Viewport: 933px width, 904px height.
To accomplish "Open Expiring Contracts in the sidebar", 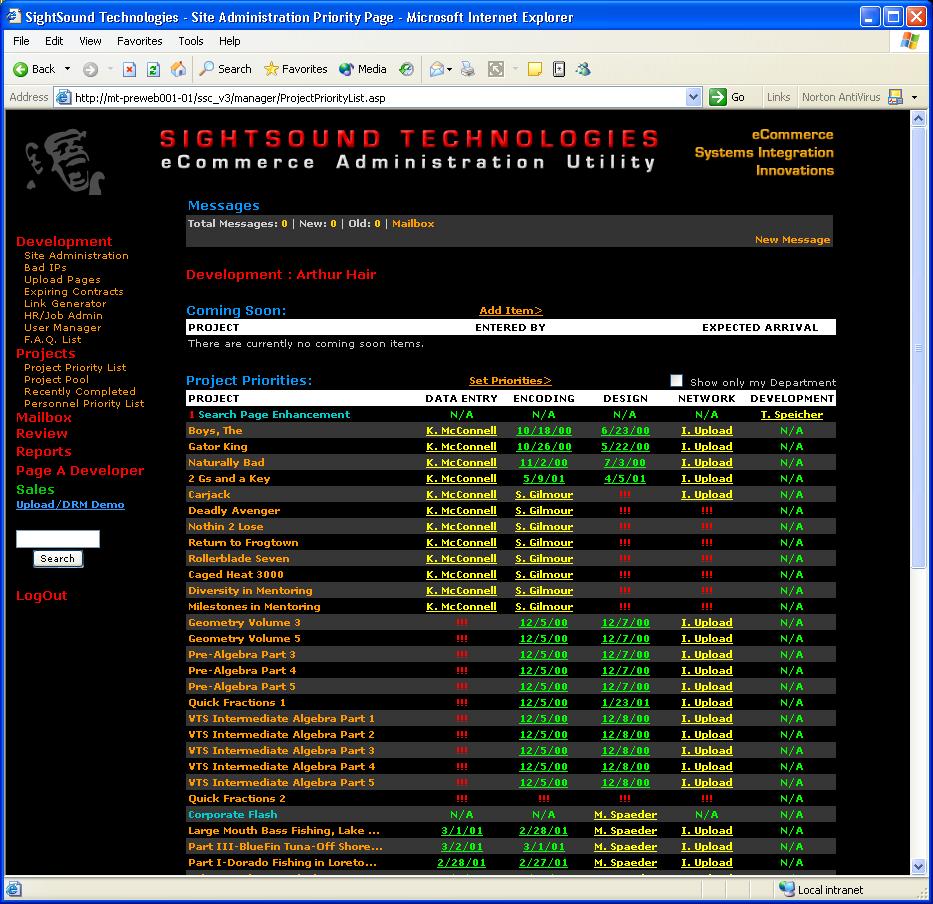I will click(74, 292).
